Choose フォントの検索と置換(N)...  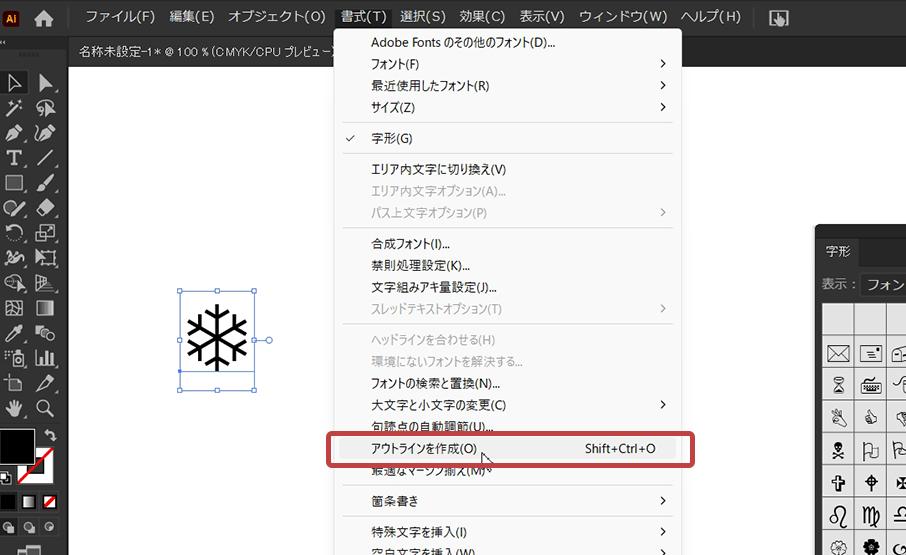[x=507, y=383]
